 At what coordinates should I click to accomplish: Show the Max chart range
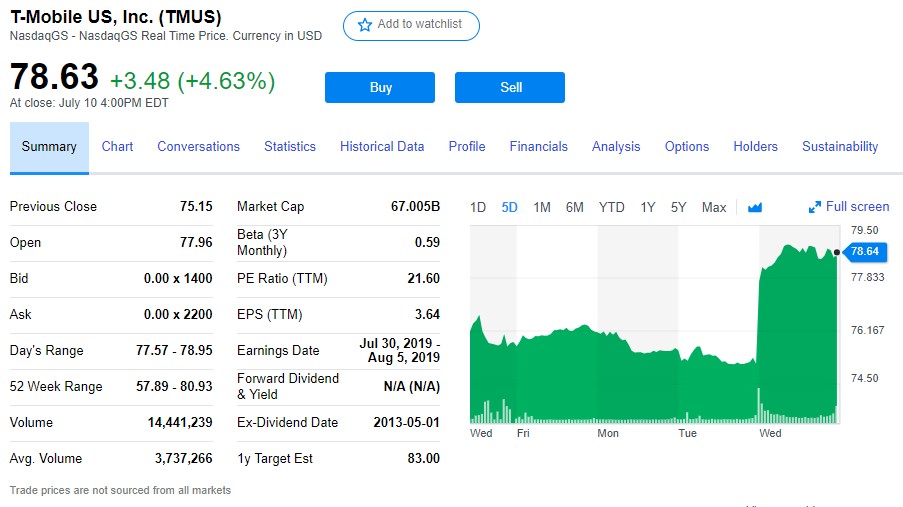click(x=714, y=207)
